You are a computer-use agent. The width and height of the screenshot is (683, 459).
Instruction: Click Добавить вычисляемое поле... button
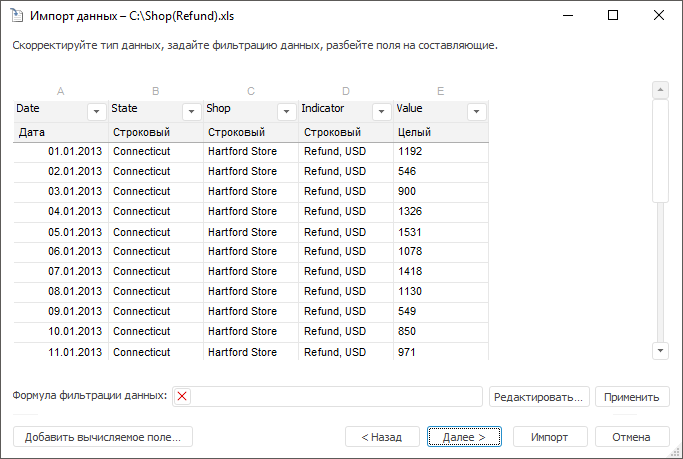(x=103, y=437)
